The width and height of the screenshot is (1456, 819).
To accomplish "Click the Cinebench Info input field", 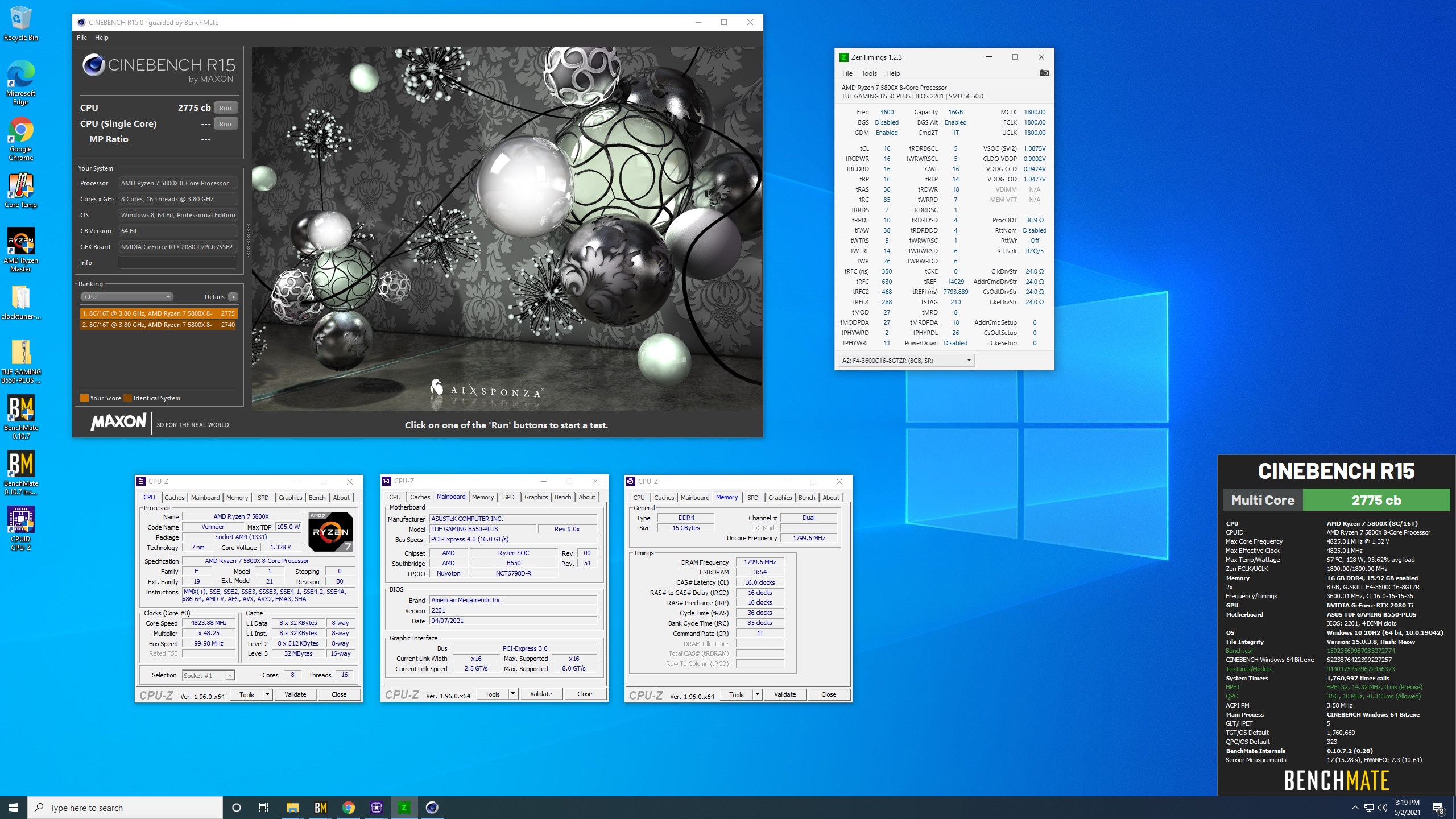I will pos(178,263).
